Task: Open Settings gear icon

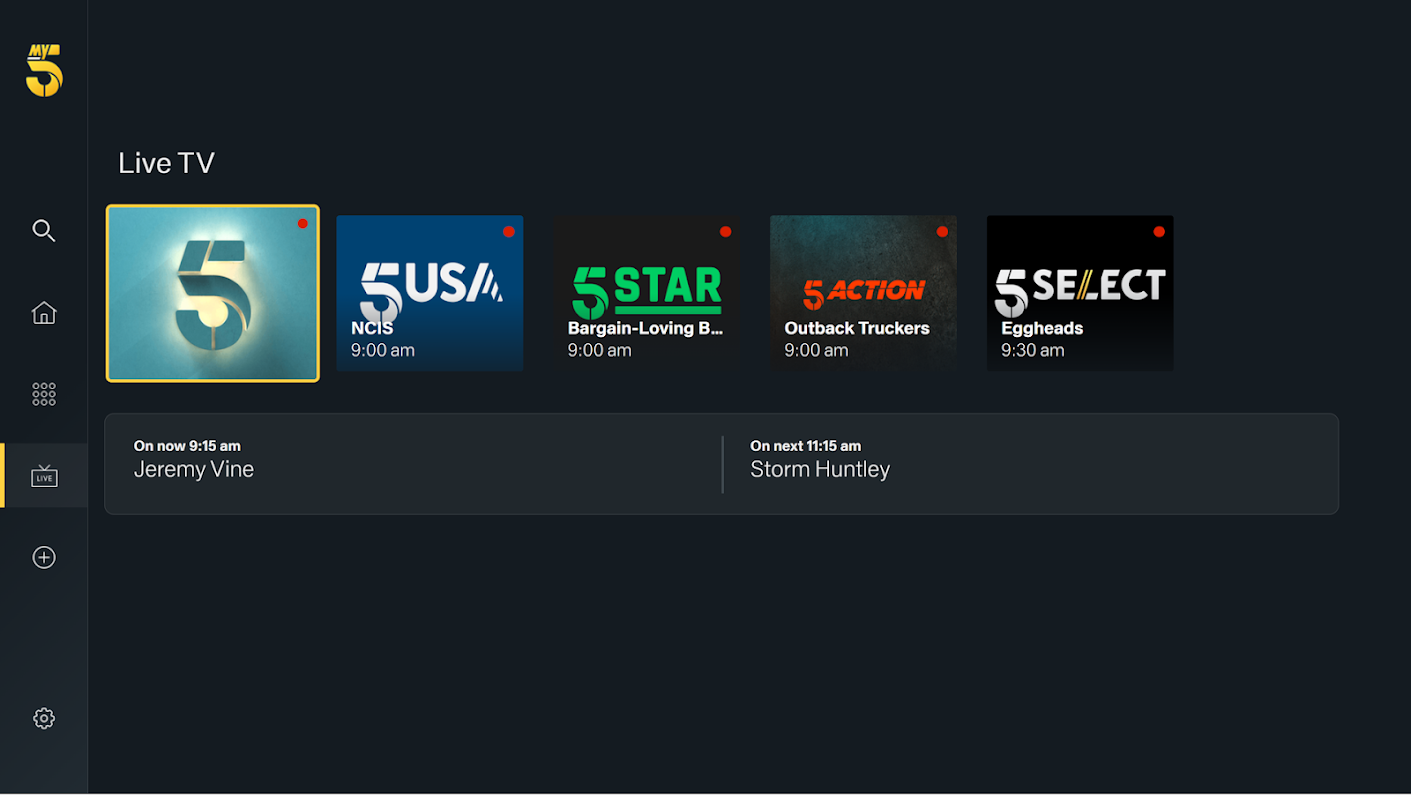Action: click(44, 718)
